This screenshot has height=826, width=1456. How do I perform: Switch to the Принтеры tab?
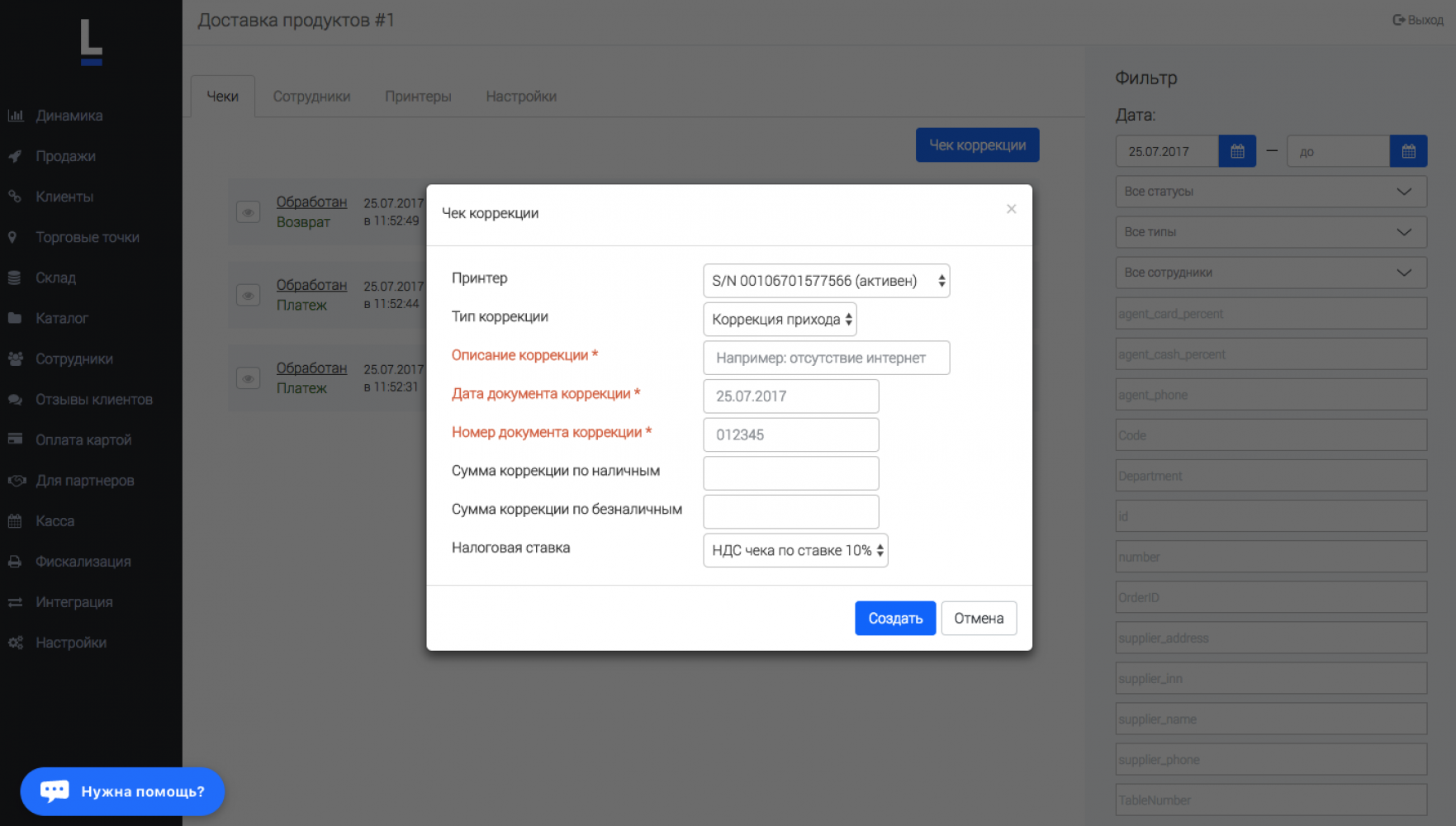(418, 97)
